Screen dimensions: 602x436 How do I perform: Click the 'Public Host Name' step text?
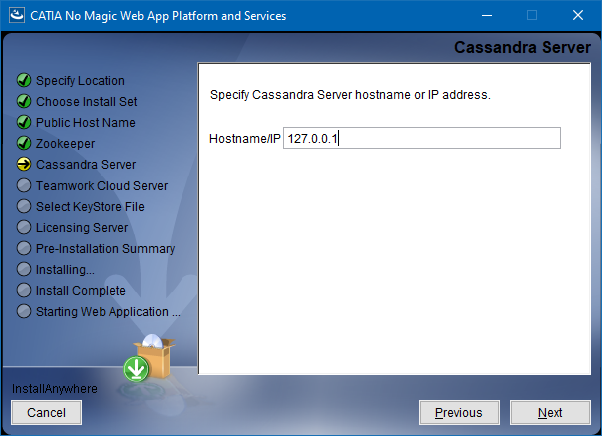click(x=86, y=123)
